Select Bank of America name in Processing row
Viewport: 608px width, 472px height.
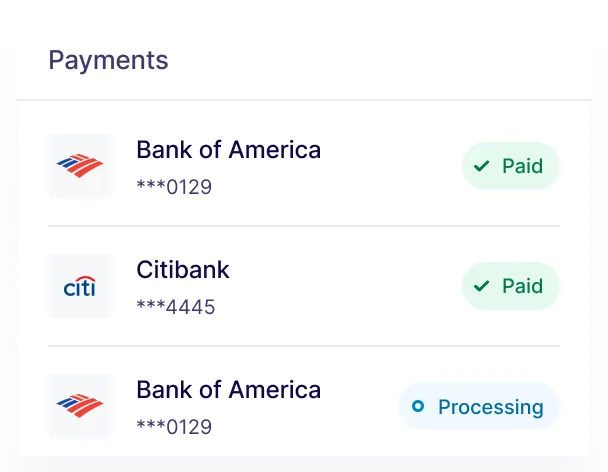228,390
